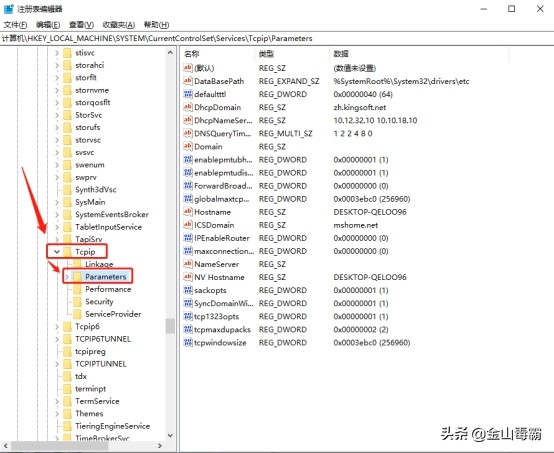554x453 pixels.
Task: Open the 文件(F) menu
Action: pyautogui.click(x=15, y=25)
